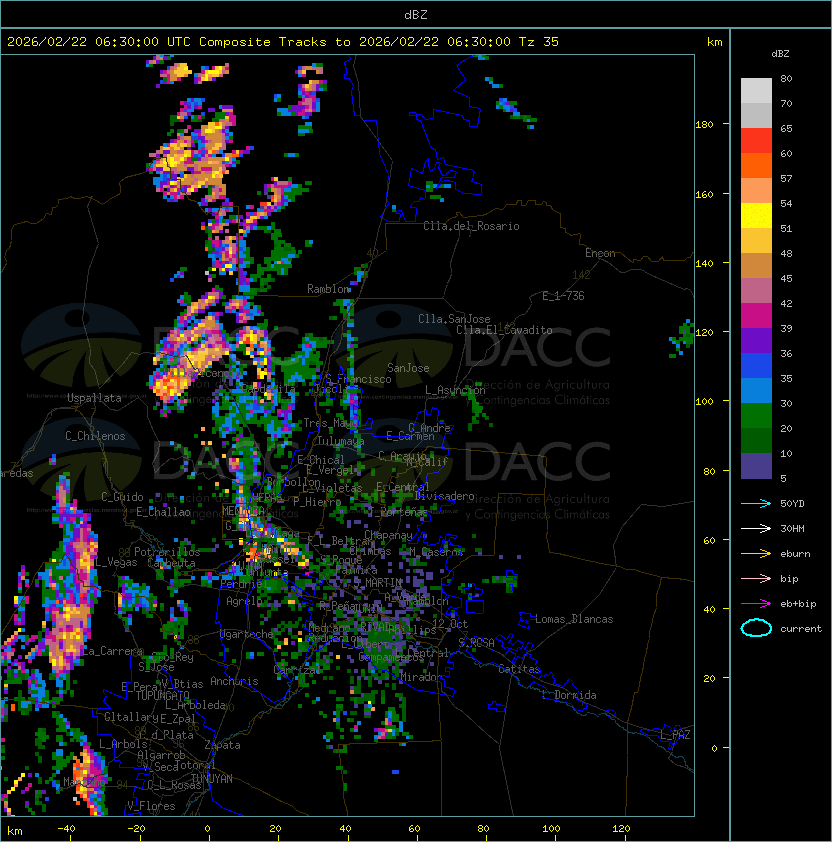Click the slate 5-10 dBZ color swatch
This screenshot has width=832, height=842.
(x=756, y=466)
